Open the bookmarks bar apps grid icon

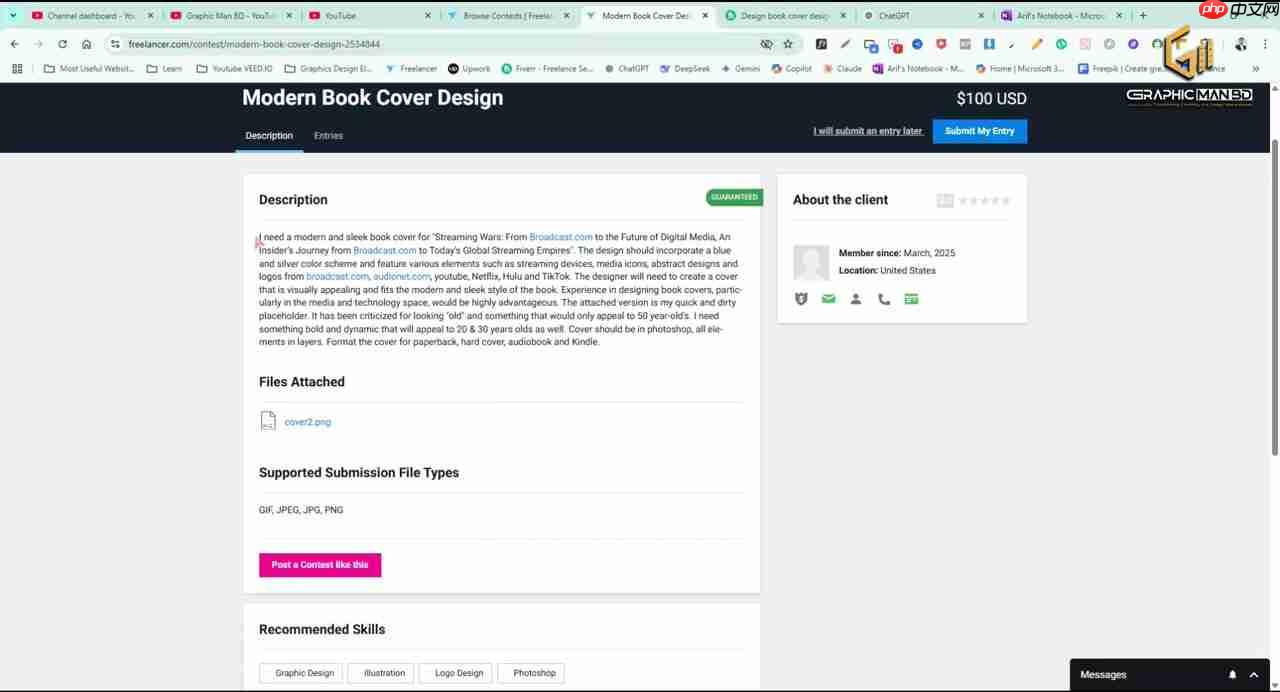[17, 69]
